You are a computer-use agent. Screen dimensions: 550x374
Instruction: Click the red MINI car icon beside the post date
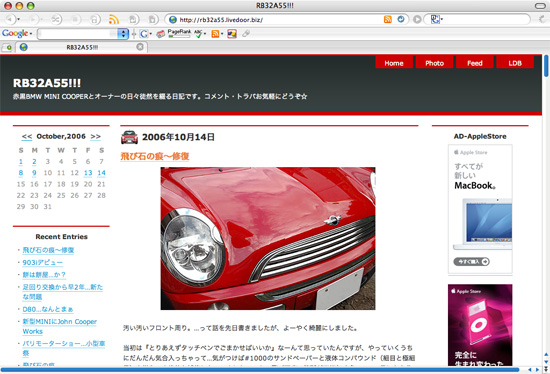[129, 137]
